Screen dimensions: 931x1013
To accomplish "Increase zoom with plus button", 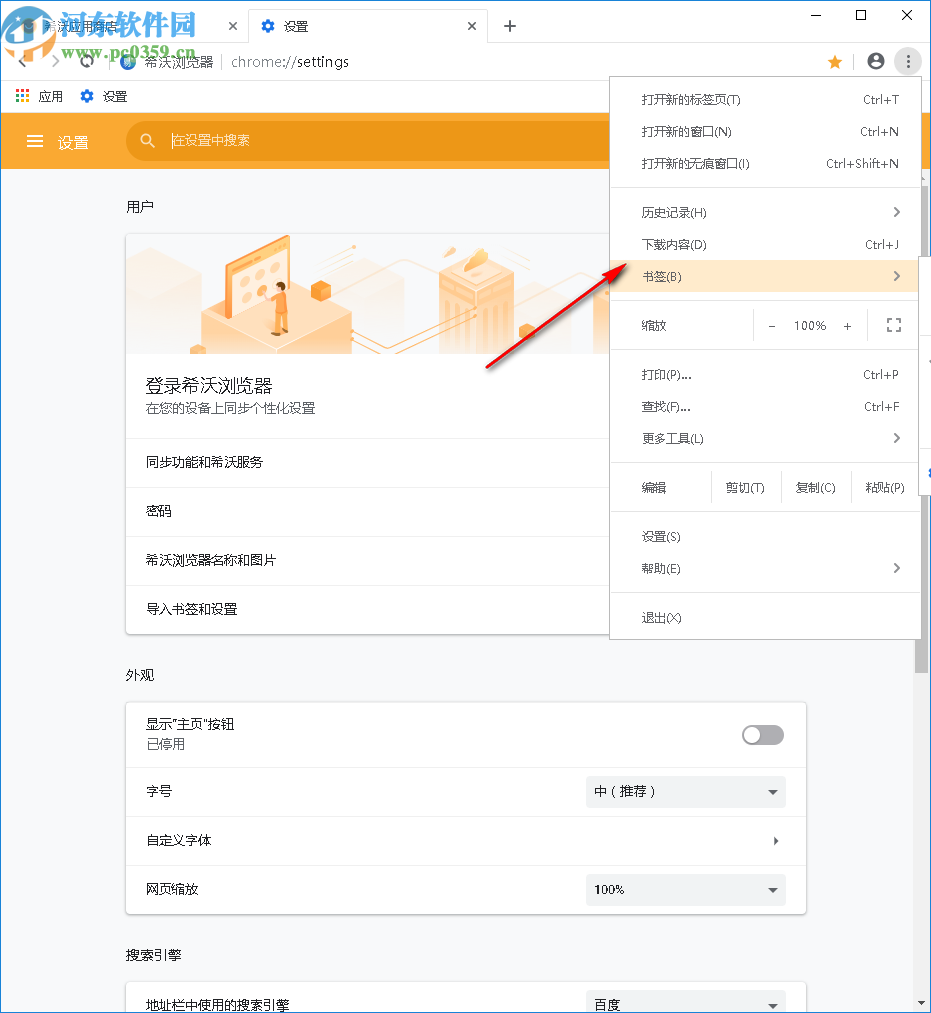I will (x=847, y=326).
